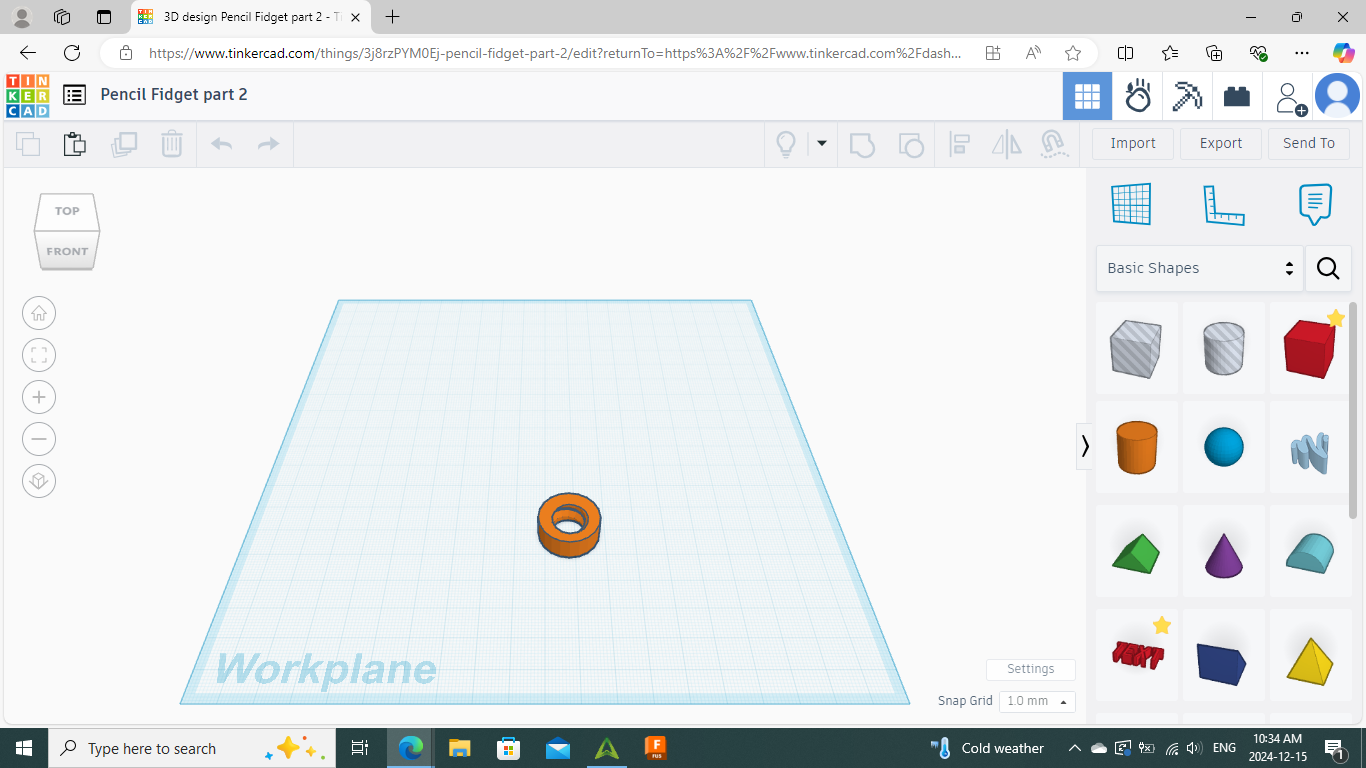Toggle perspective/orthographic view cube icon
The height and width of the screenshot is (768, 1366).
[39, 481]
